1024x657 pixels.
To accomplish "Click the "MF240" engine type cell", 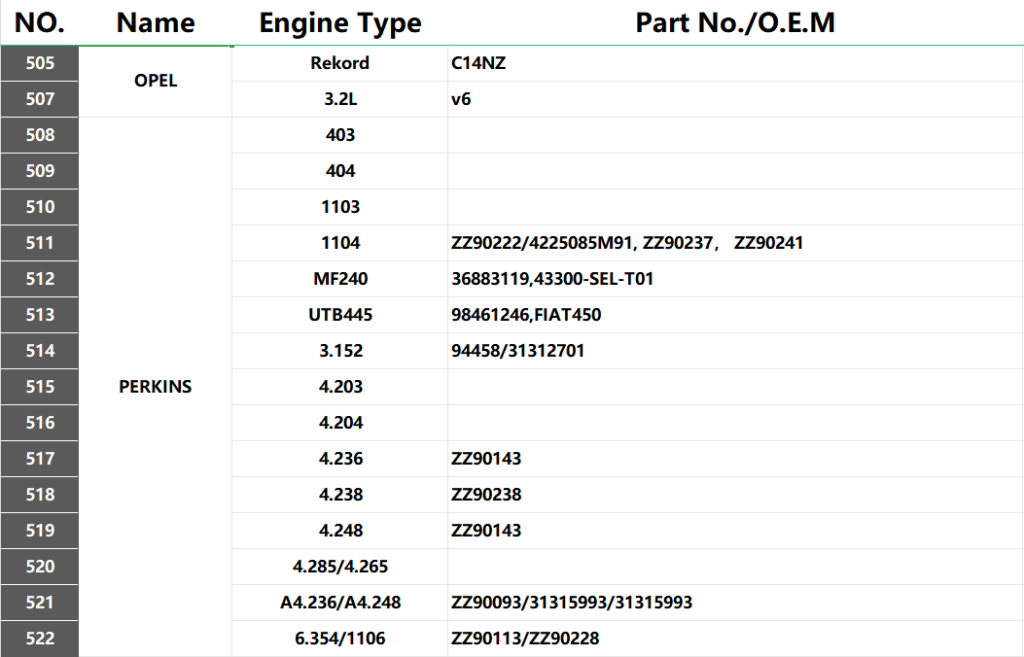I will (340, 279).
